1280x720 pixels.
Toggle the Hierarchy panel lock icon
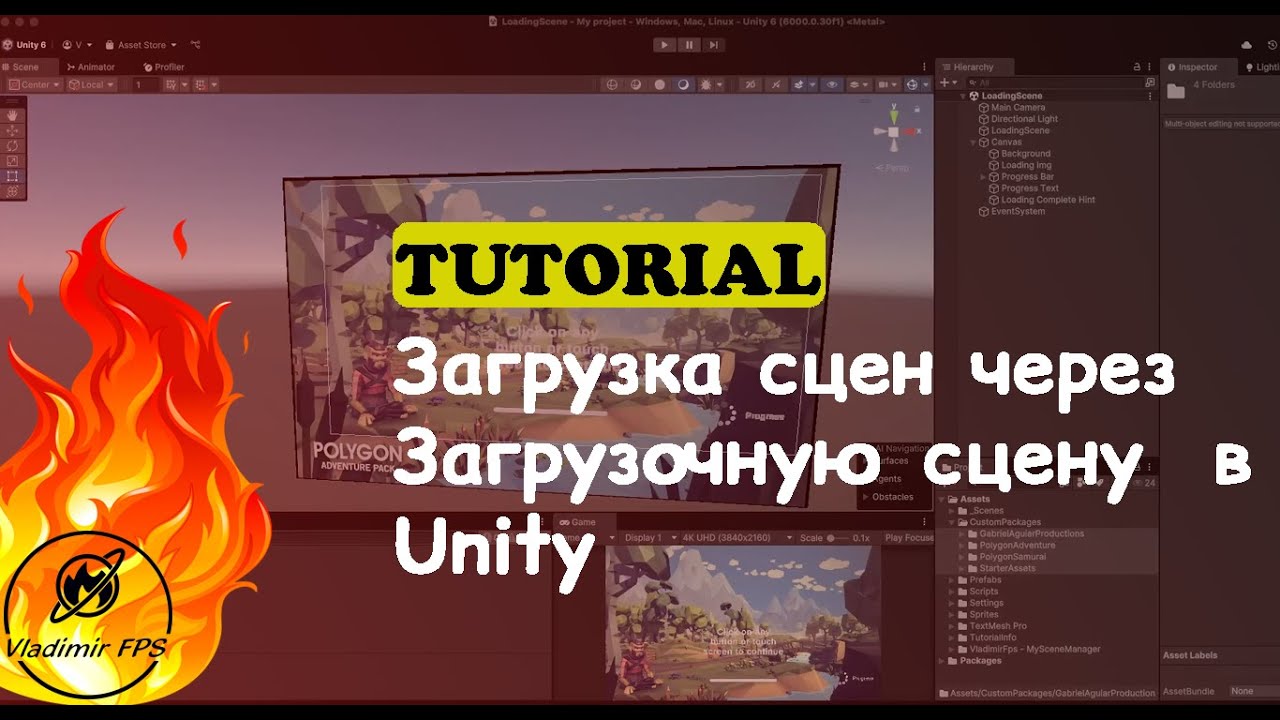(x=1136, y=67)
